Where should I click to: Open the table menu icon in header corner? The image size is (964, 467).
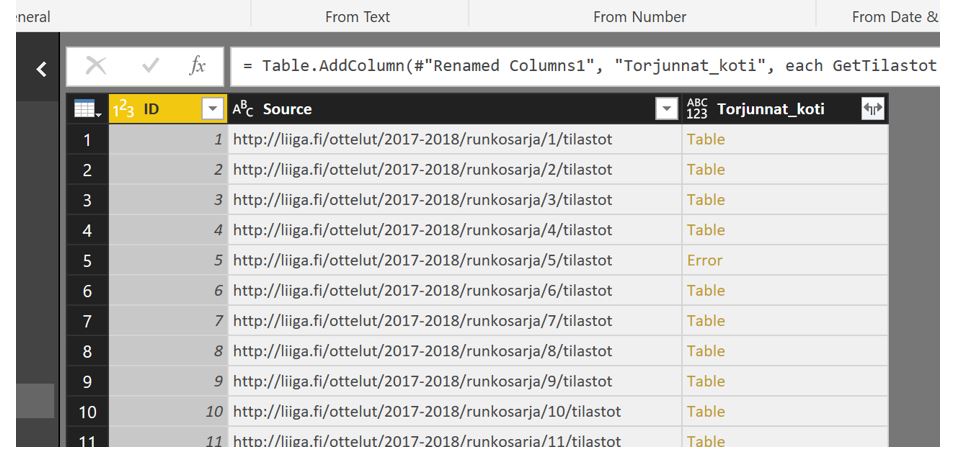pos(87,110)
